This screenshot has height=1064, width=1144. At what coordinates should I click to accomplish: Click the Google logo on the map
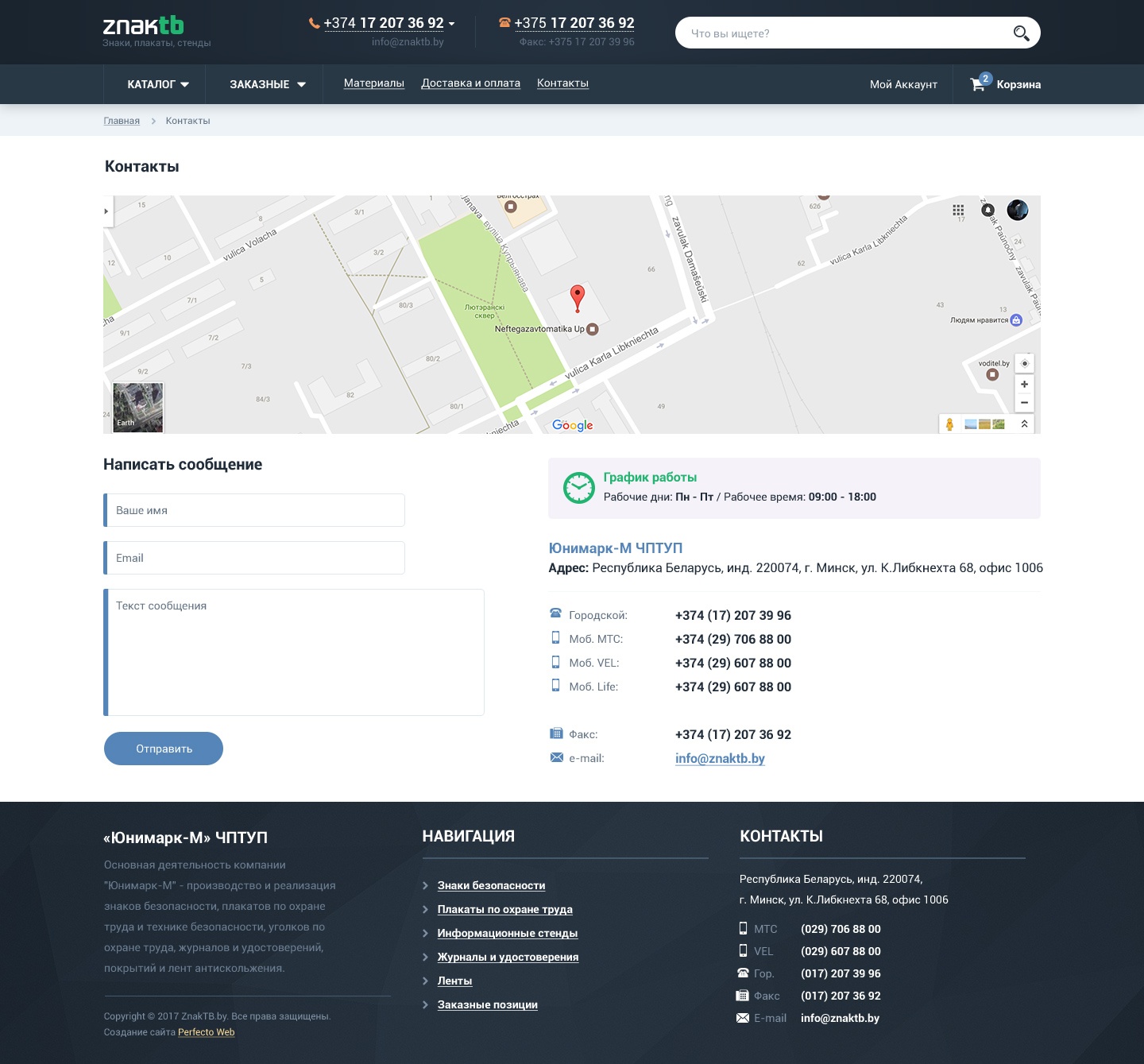pos(573,425)
